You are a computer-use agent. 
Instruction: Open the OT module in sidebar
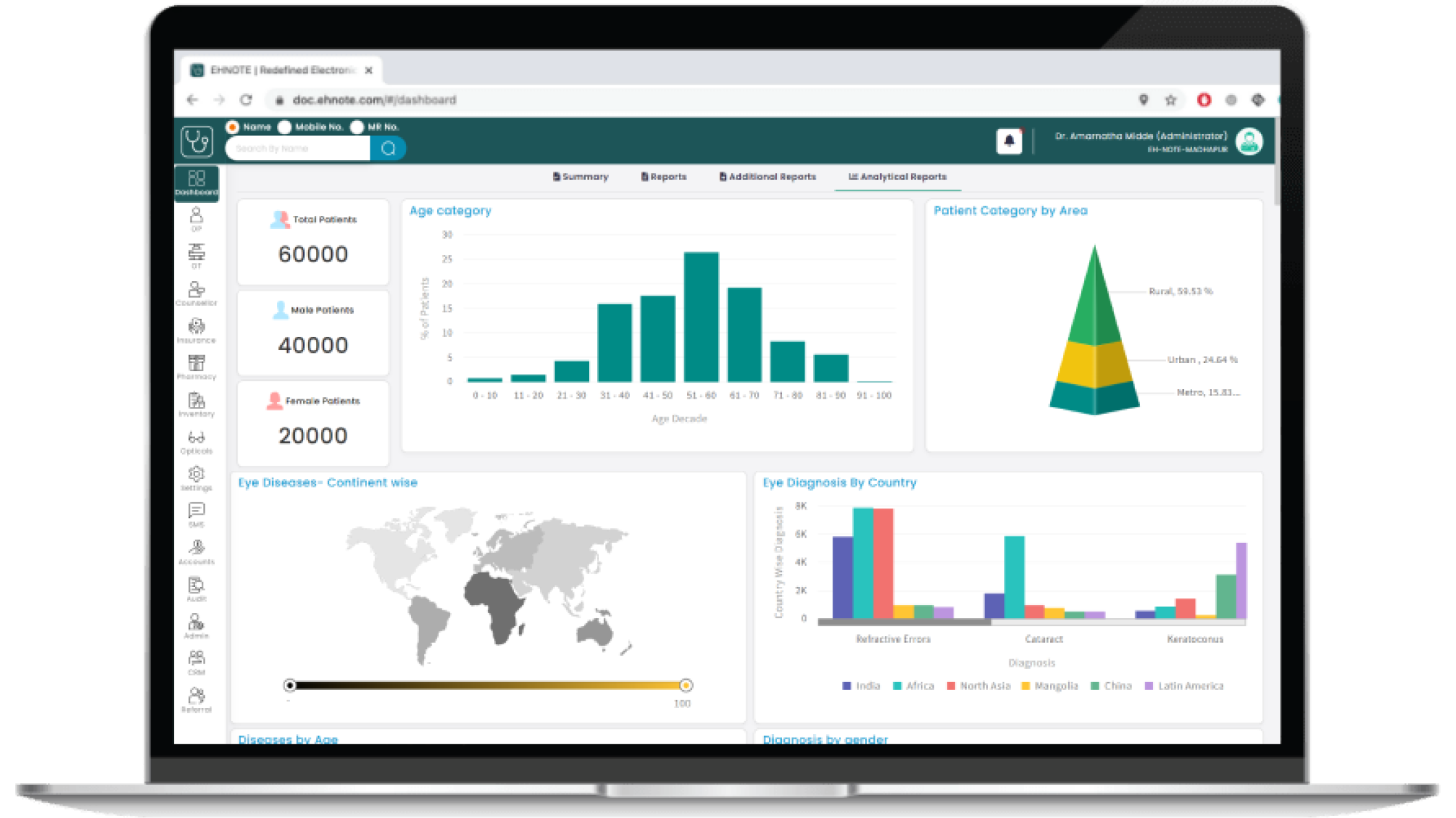click(197, 256)
